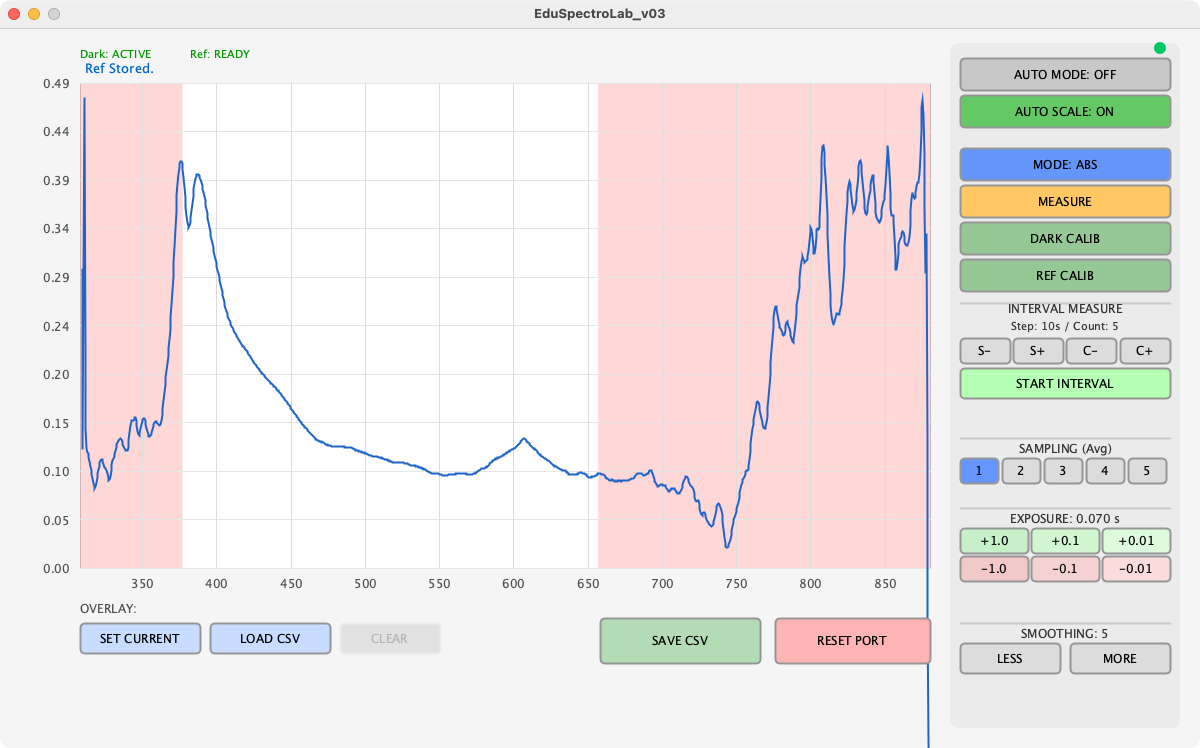Run DARK CALIB calibration
The image size is (1200, 748).
click(x=1064, y=239)
